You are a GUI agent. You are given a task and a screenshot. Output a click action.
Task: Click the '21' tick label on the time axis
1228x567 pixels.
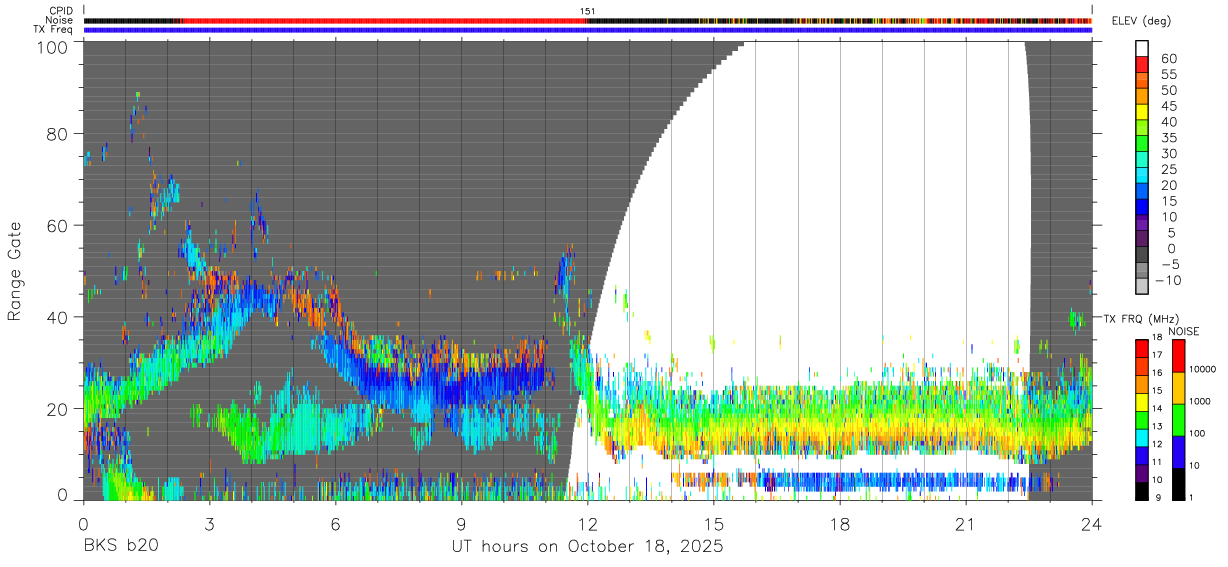click(x=965, y=524)
